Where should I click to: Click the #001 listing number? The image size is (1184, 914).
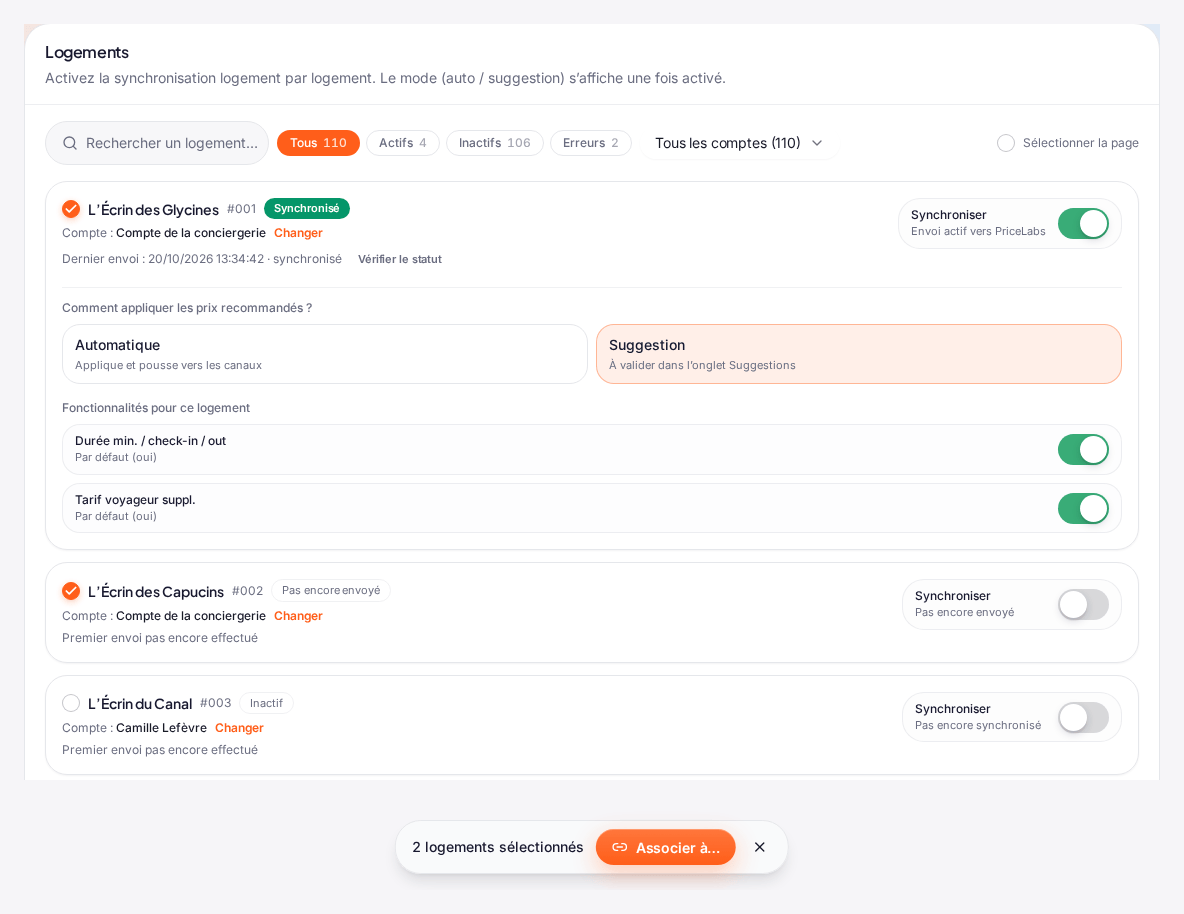[x=242, y=209]
